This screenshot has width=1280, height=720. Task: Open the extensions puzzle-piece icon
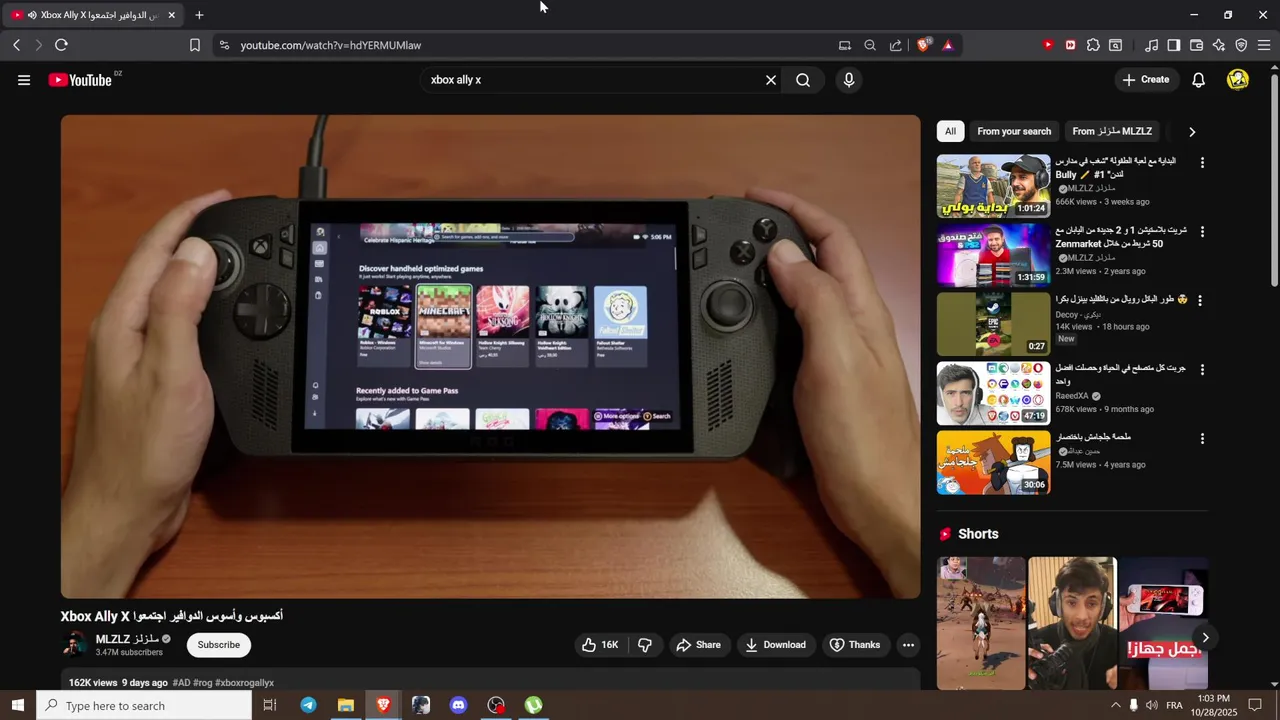[1093, 45]
